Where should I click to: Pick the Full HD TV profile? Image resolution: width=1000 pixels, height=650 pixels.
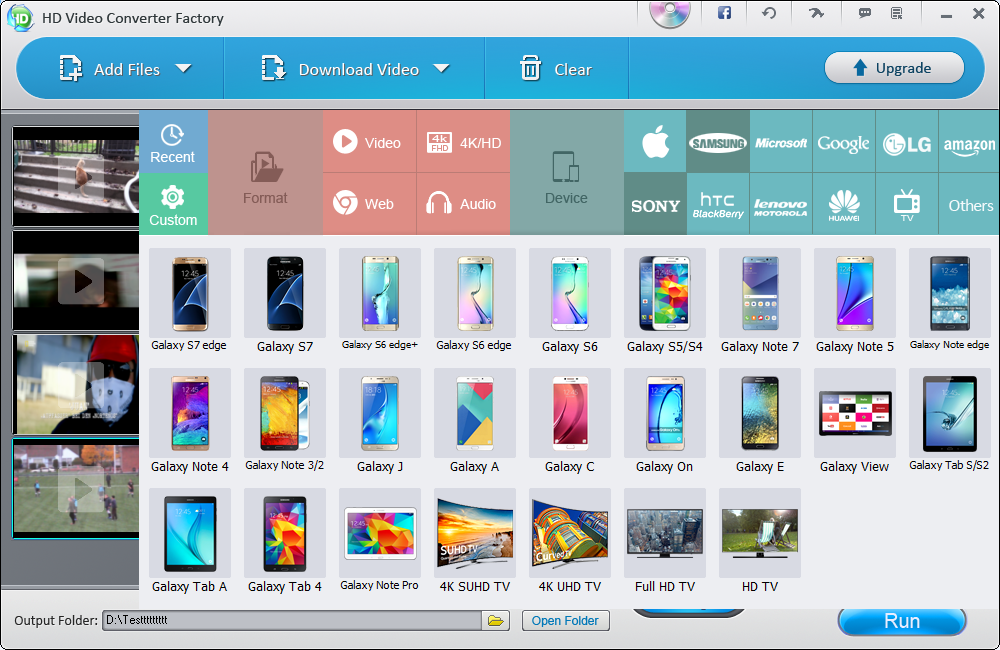point(665,541)
